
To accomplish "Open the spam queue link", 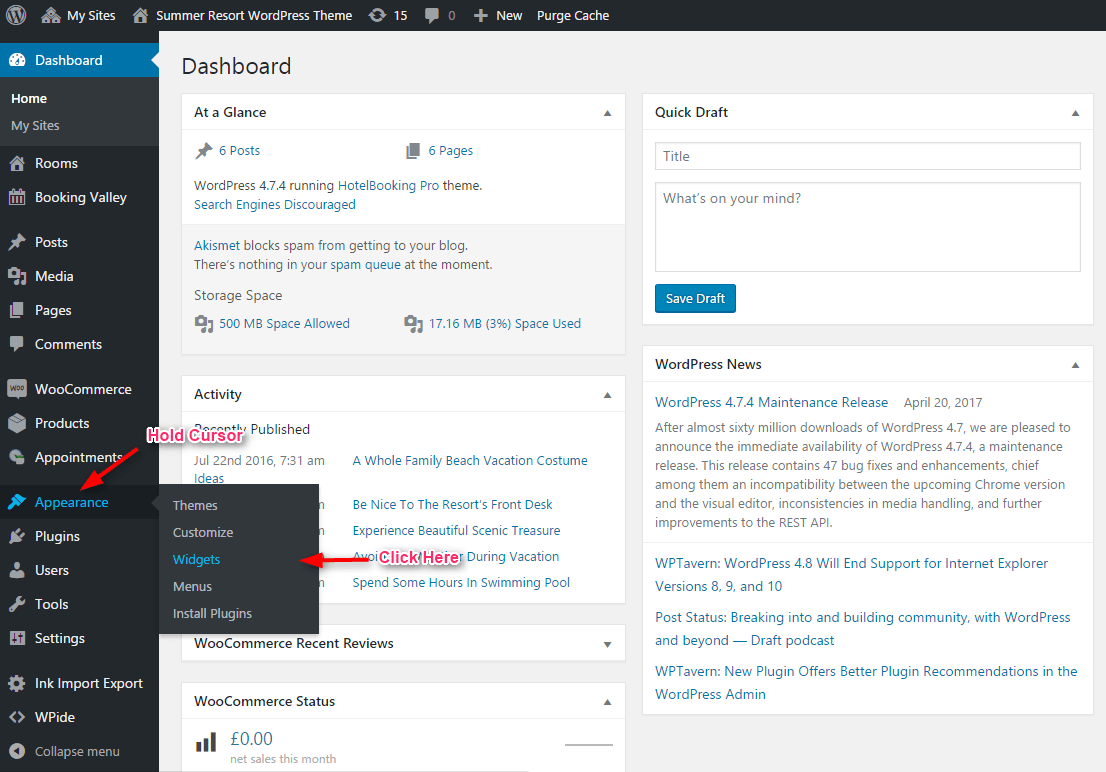I will pyautogui.click(x=365, y=265).
